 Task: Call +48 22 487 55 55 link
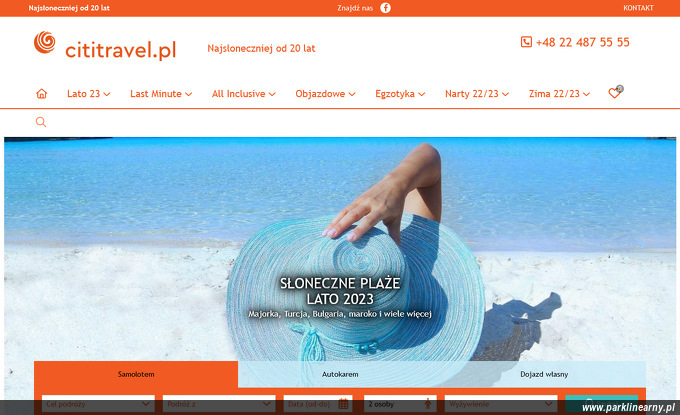582,42
